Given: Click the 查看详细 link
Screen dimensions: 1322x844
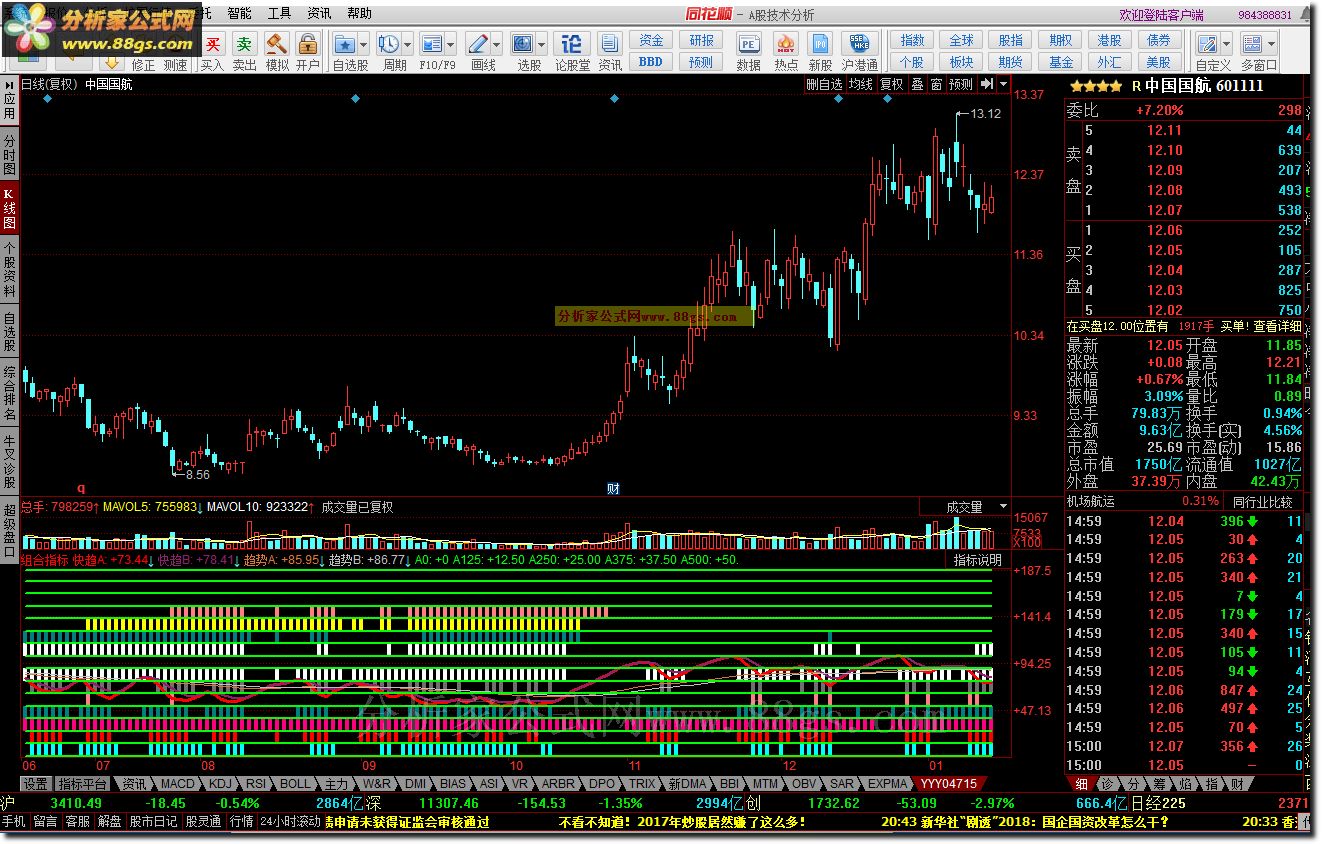Looking at the screenshot, I should (1277, 326).
